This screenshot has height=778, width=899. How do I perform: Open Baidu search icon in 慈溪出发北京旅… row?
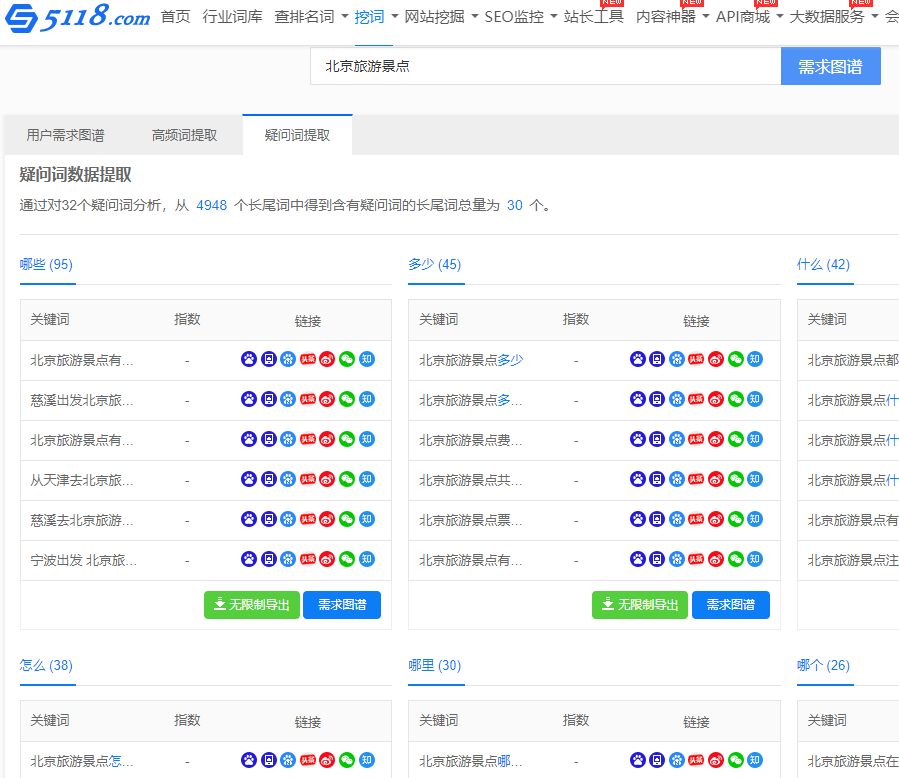coord(249,399)
